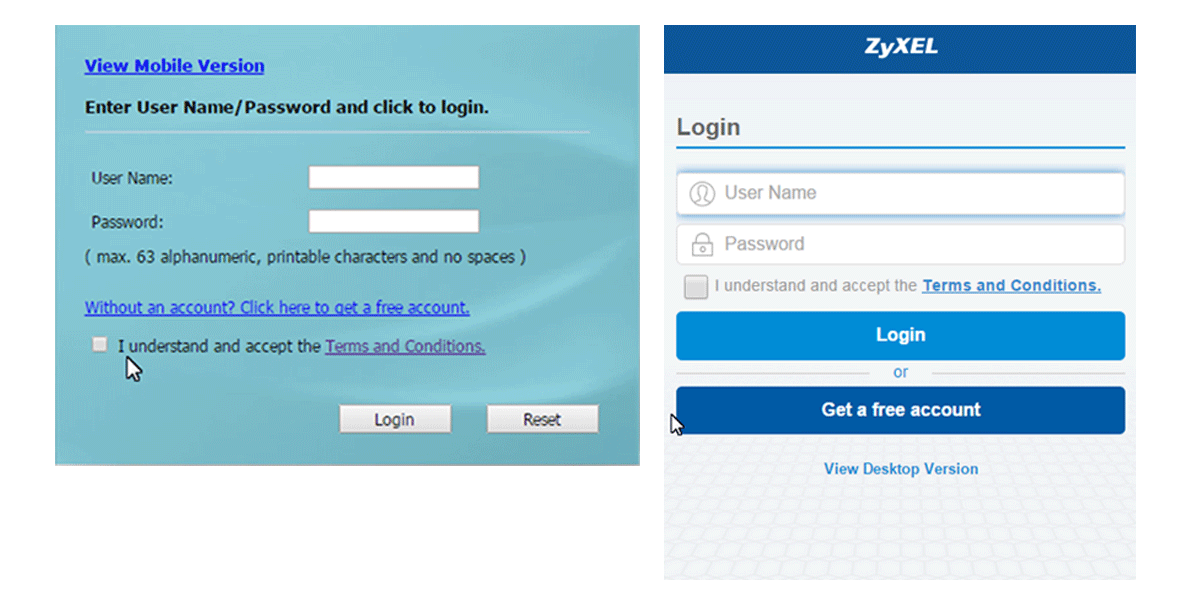The height and width of the screenshot is (600, 1200).
Task: Click the padlock icon inside mobile Password field
Action: tap(702, 244)
